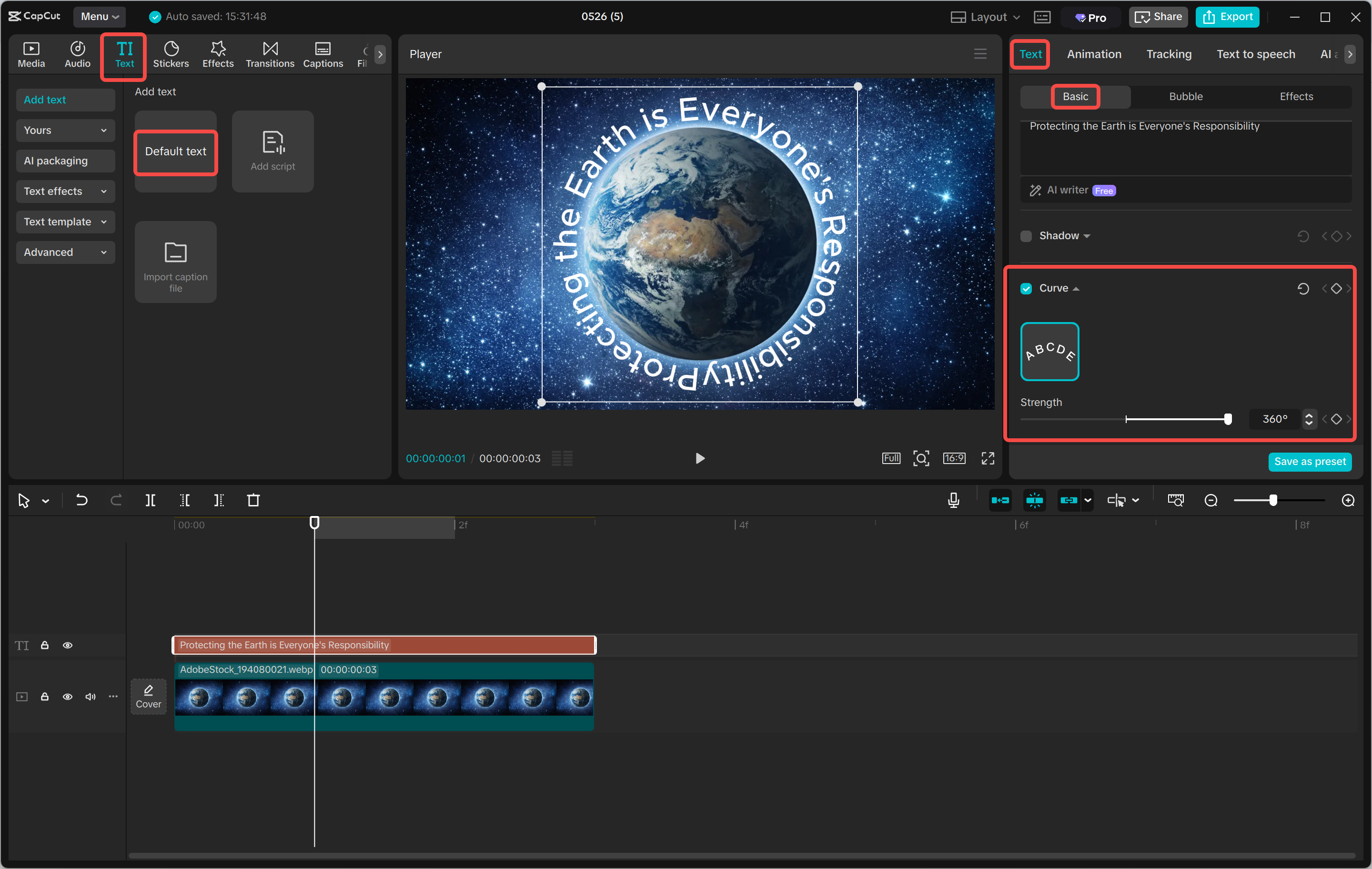Open the Tracking tab
The width and height of the screenshot is (1372, 869).
(x=1169, y=53)
